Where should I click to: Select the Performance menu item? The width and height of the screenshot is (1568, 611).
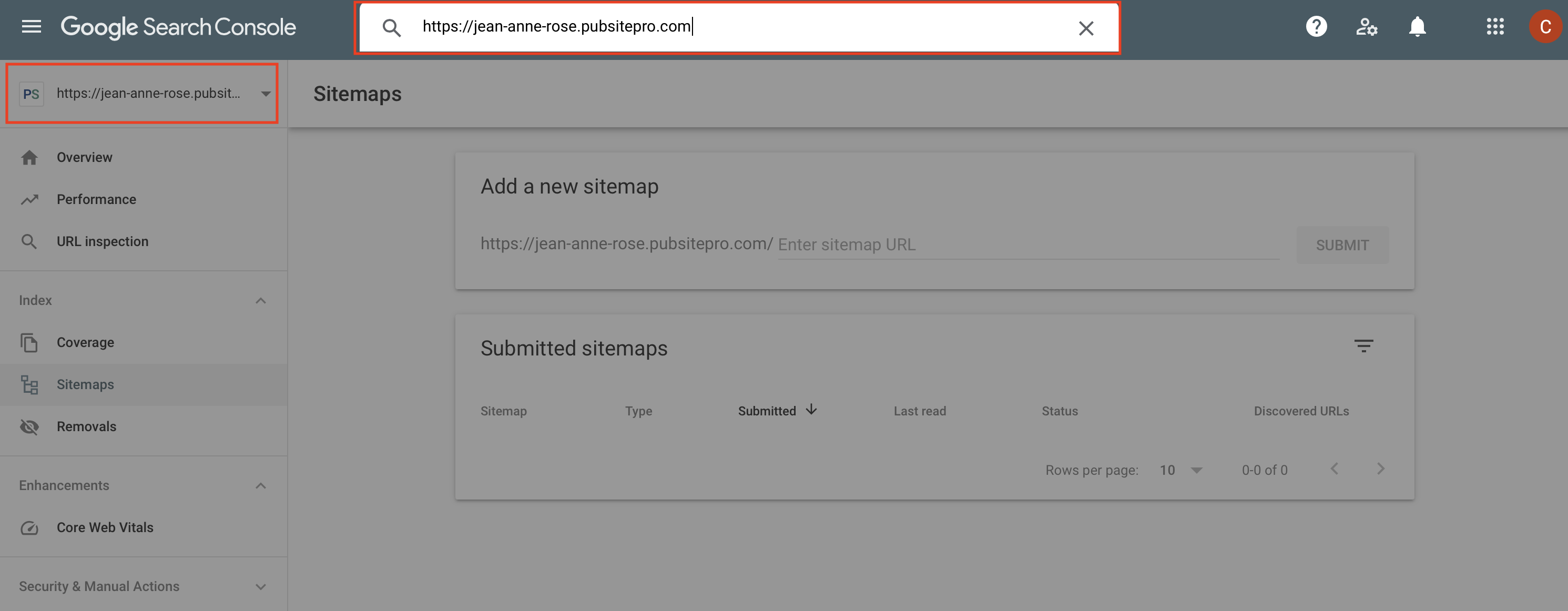pos(96,198)
